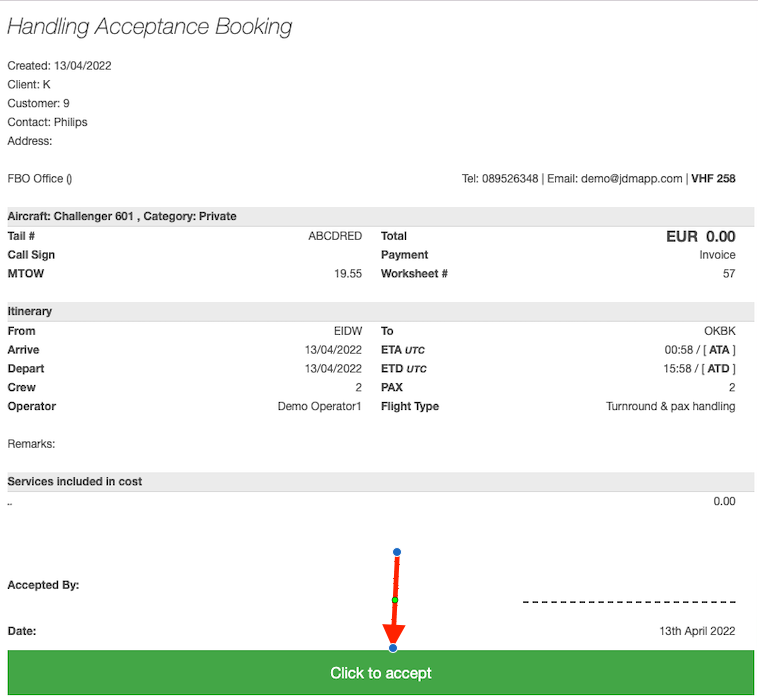Select the VHF 258 frequency text
Image resolution: width=758 pixels, height=697 pixels.
click(x=713, y=179)
